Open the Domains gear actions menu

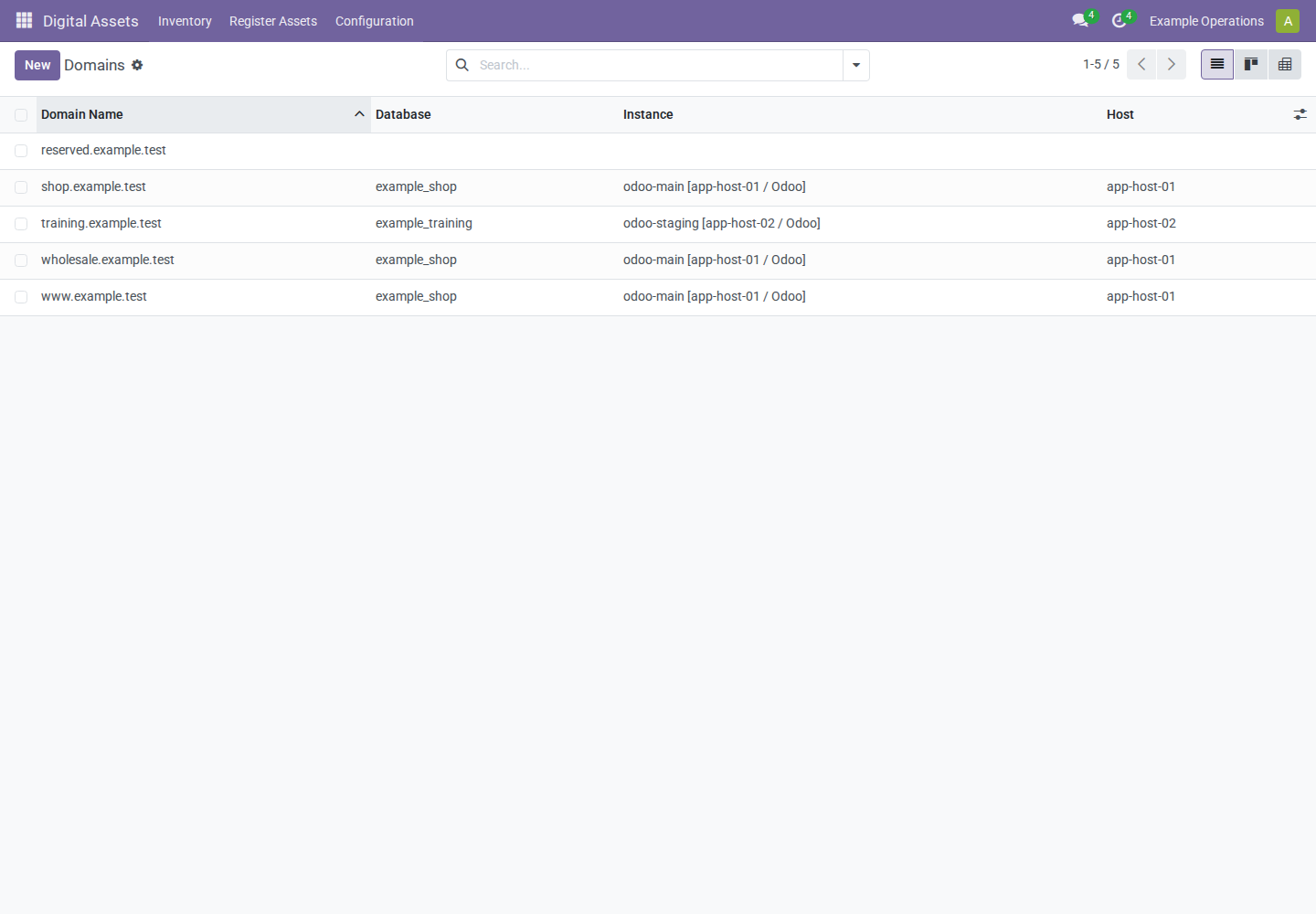[x=137, y=65]
